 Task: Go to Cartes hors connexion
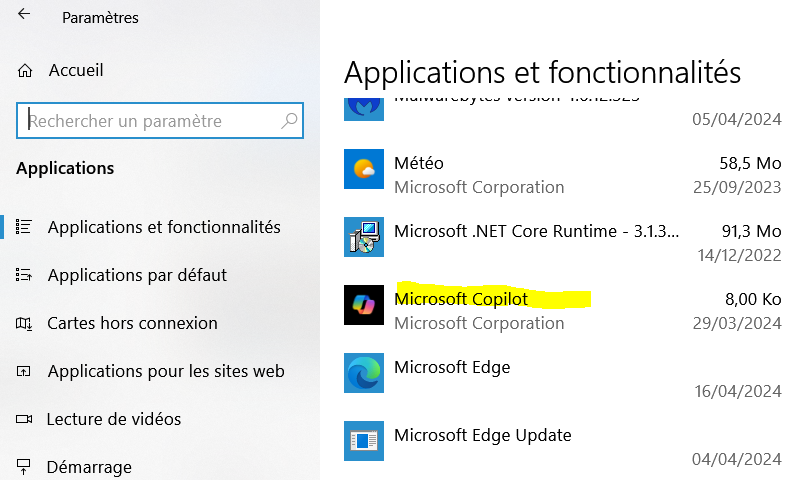click(x=132, y=323)
